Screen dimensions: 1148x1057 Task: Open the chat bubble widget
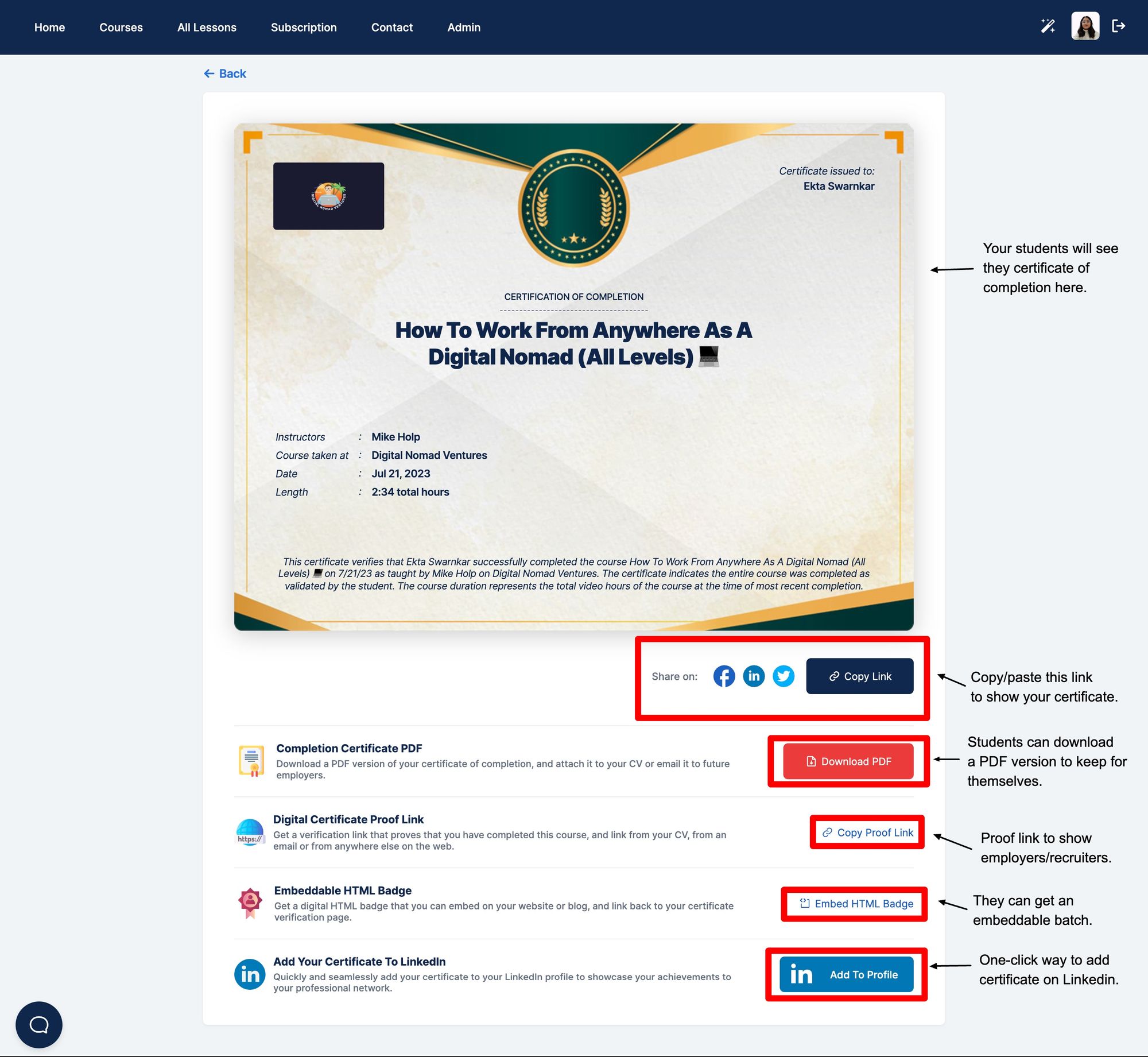(x=39, y=1024)
